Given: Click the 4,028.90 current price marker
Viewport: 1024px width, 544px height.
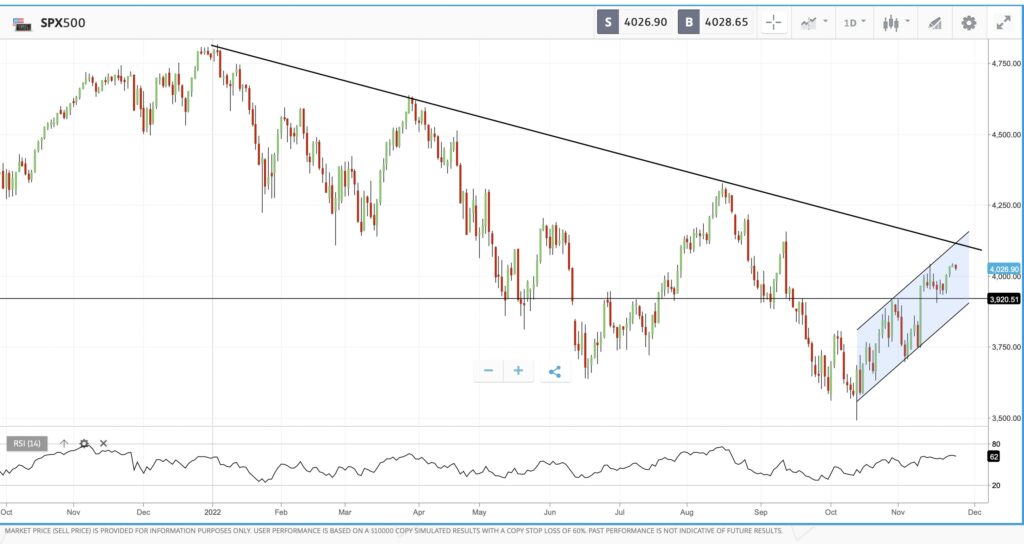Looking at the screenshot, I should pyautogui.click(x=1003, y=269).
